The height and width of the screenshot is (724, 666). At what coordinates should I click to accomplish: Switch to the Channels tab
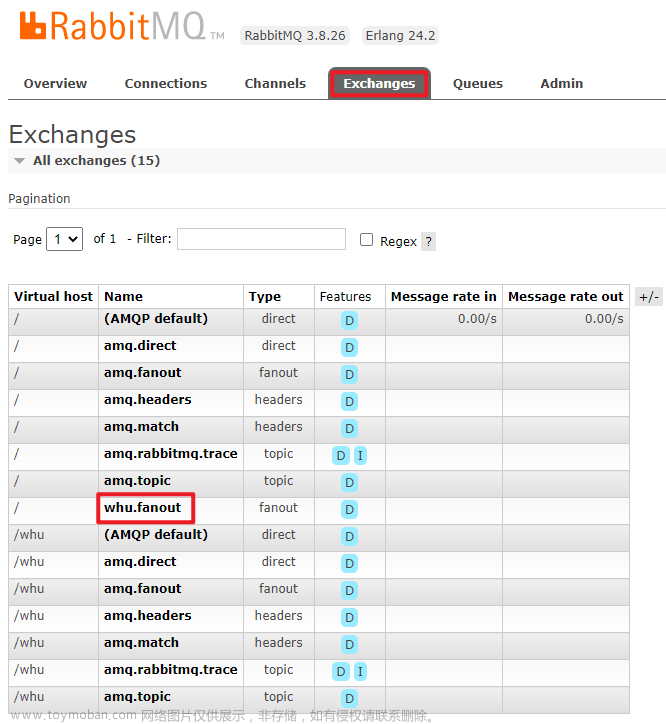point(275,84)
